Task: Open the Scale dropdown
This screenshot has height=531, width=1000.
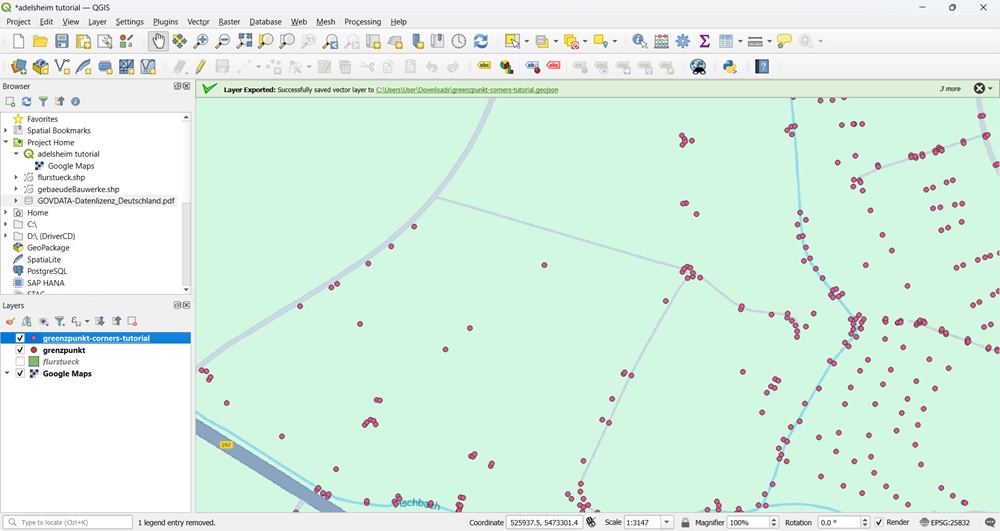Action: point(667,522)
